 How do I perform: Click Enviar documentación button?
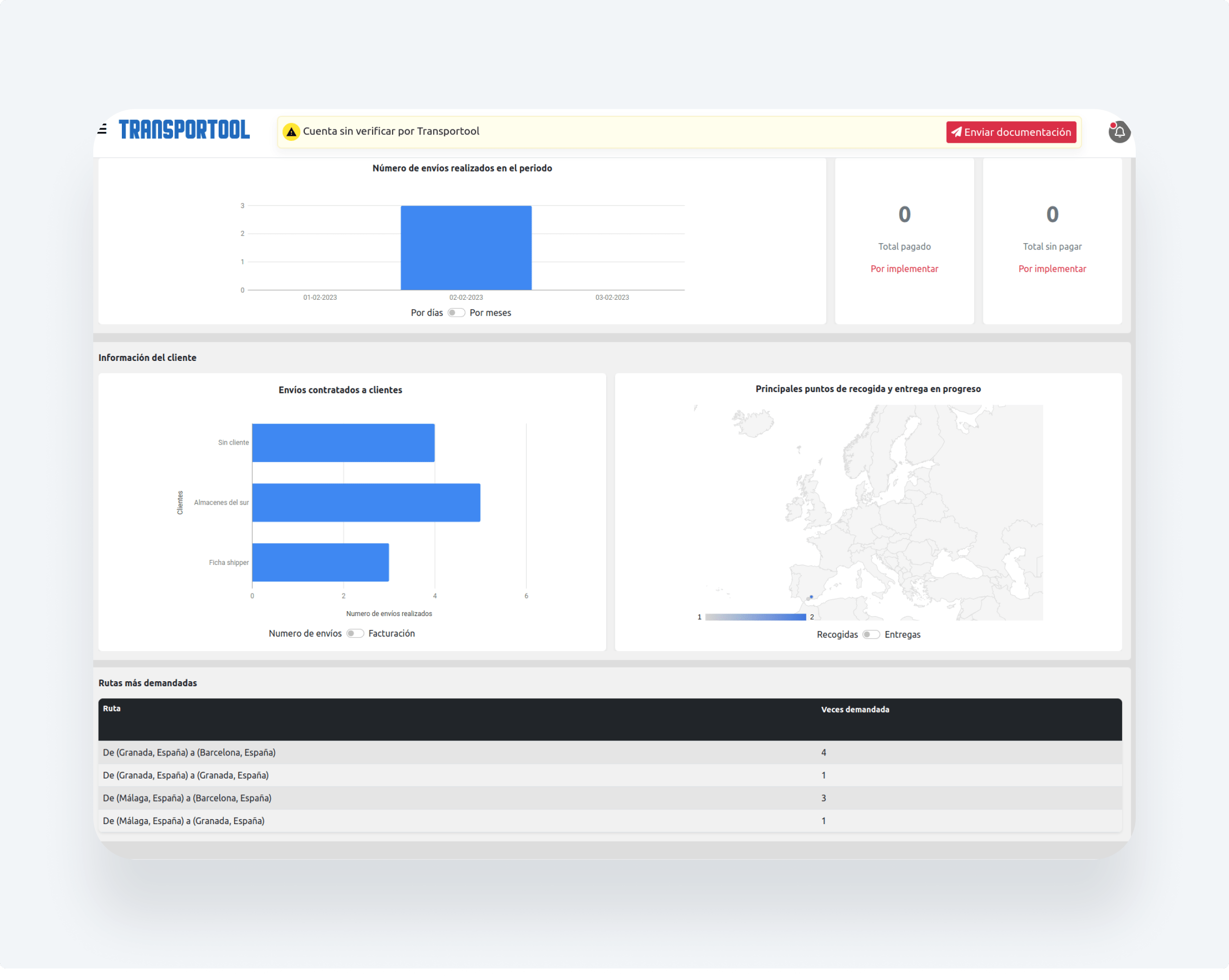tap(1011, 132)
